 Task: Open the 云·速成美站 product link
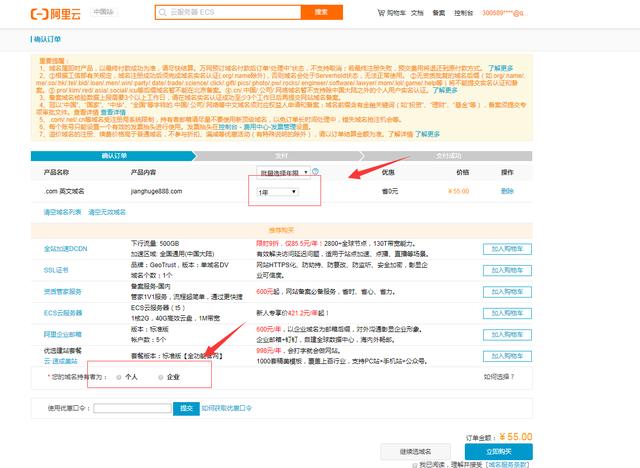[60, 361]
